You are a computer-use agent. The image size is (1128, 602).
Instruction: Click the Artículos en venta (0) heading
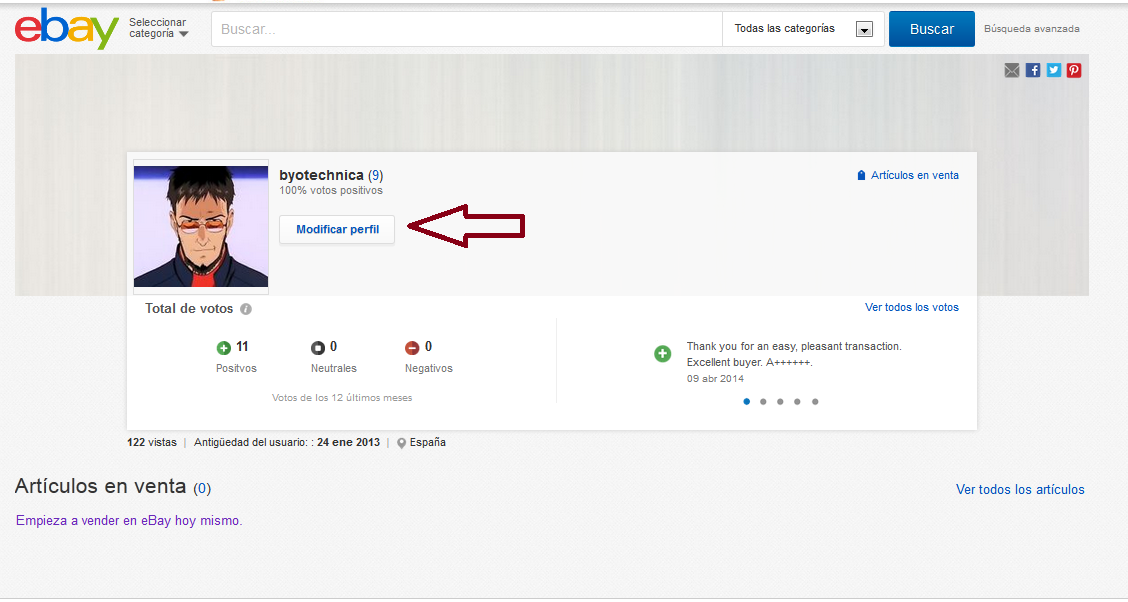pyautogui.click(x=113, y=487)
